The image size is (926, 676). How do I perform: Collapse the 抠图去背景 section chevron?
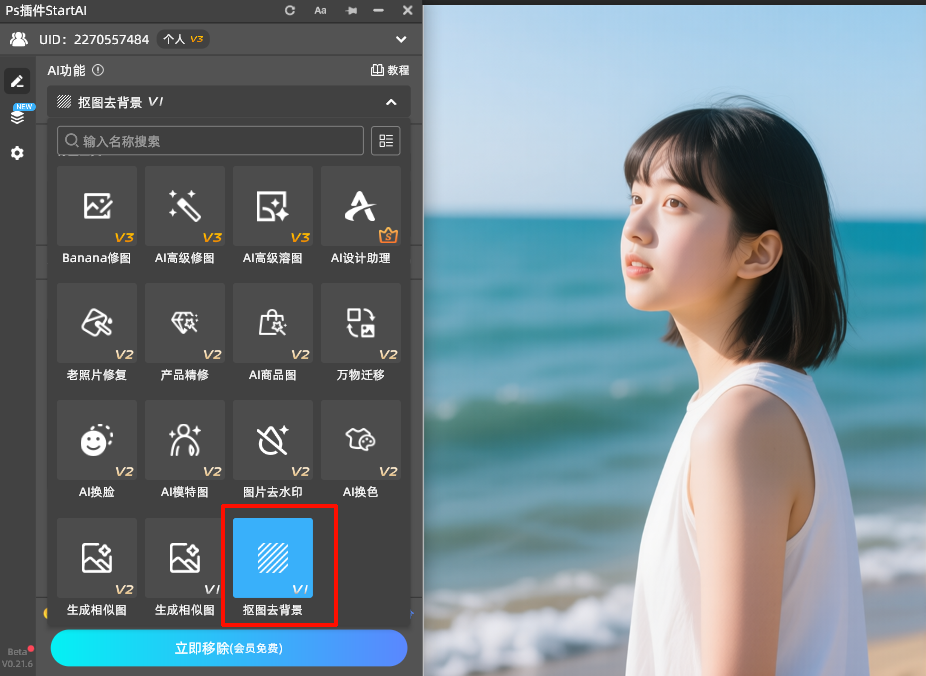391,102
